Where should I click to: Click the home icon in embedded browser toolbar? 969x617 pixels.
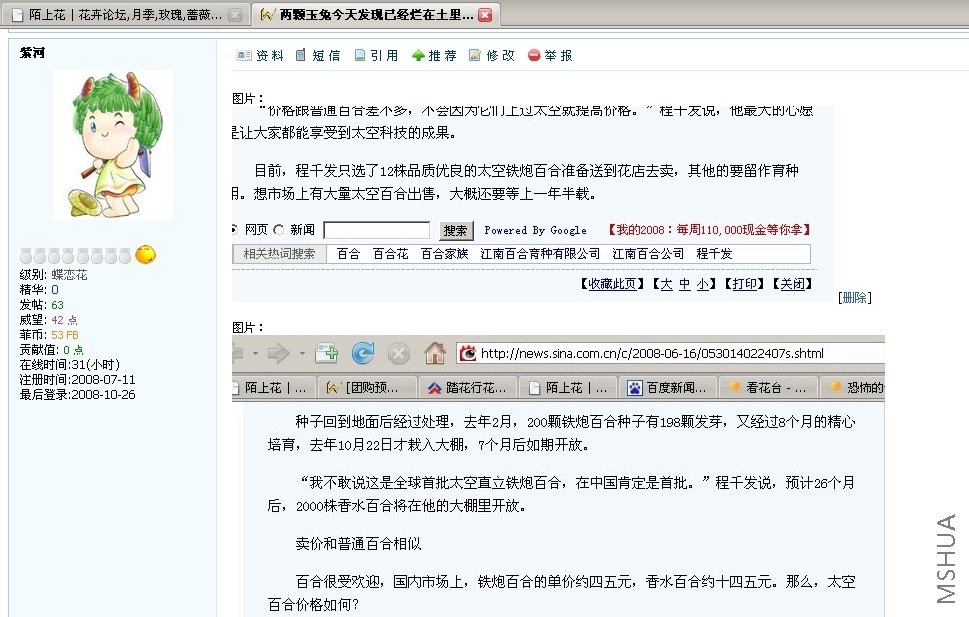(435, 353)
